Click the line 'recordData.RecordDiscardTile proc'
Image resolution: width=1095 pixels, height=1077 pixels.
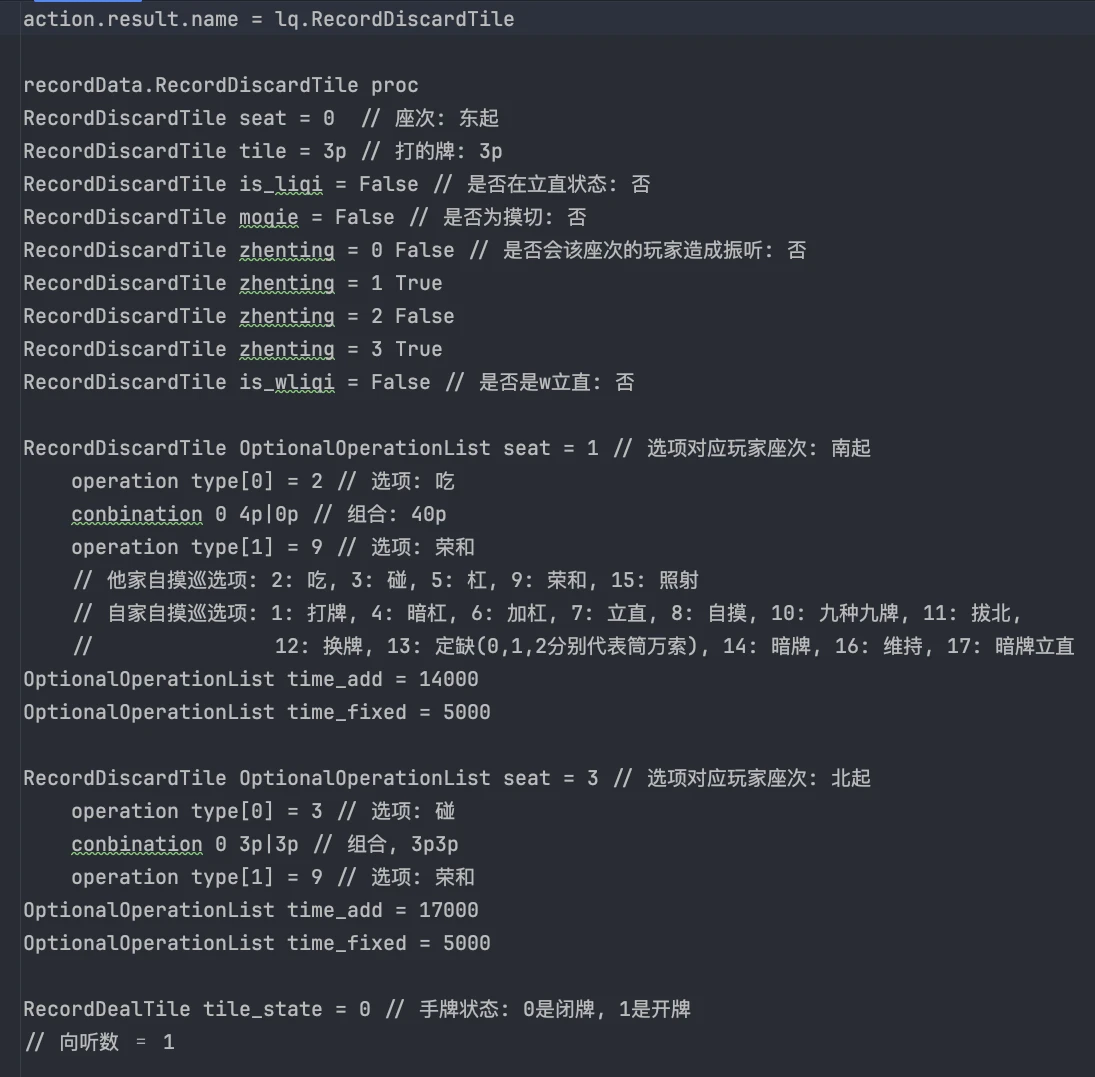coord(221,85)
